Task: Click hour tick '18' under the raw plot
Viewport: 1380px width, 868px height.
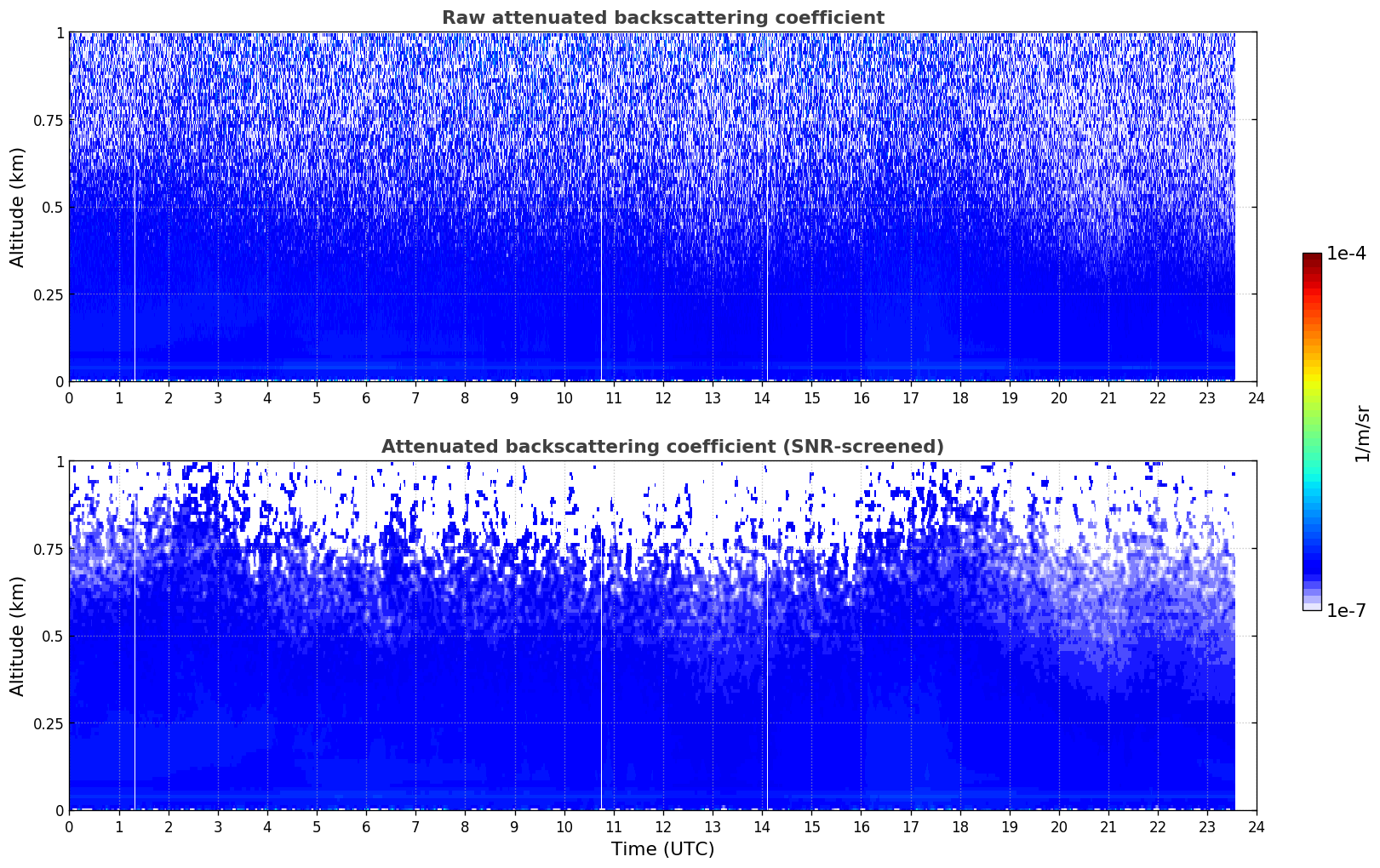Action: click(959, 397)
